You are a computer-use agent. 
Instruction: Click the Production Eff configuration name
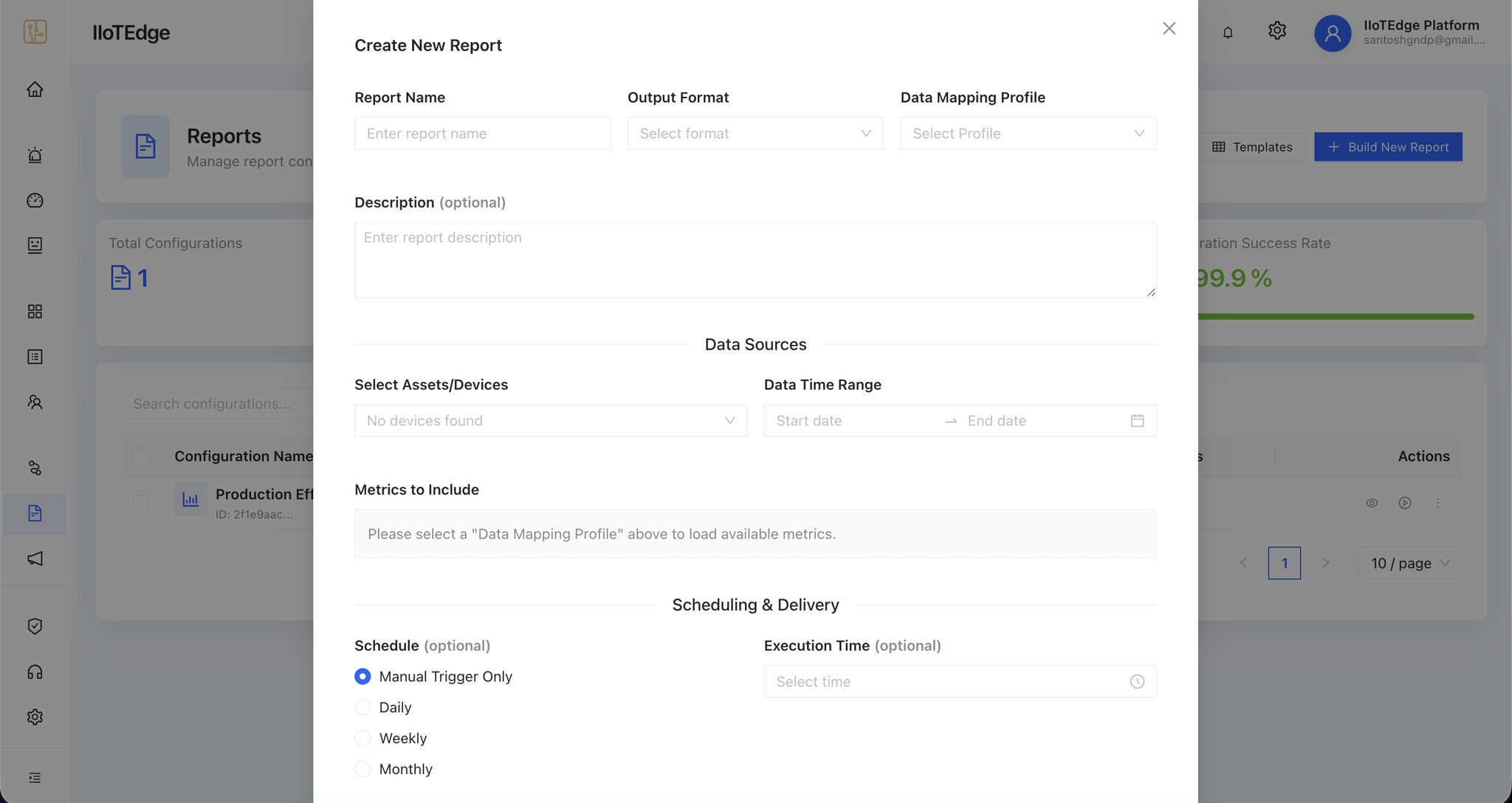[264, 494]
